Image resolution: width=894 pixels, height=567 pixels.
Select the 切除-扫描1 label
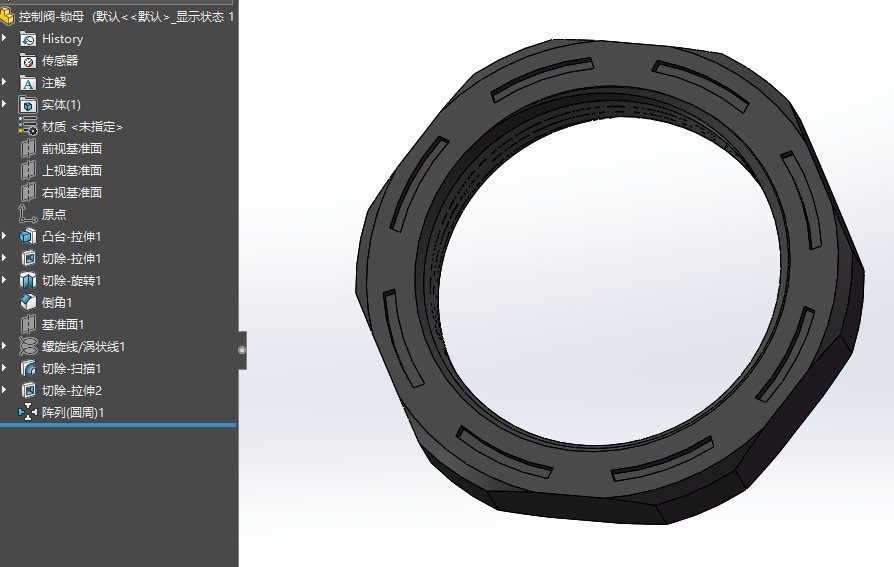[x=71, y=368]
